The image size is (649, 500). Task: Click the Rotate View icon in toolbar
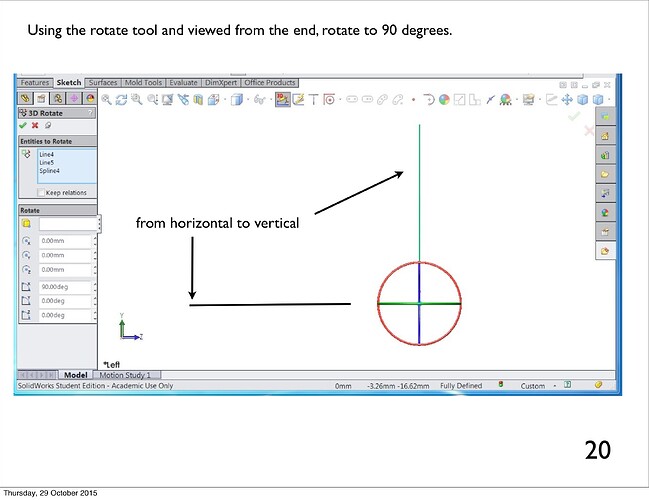click(x=123, y=99)
